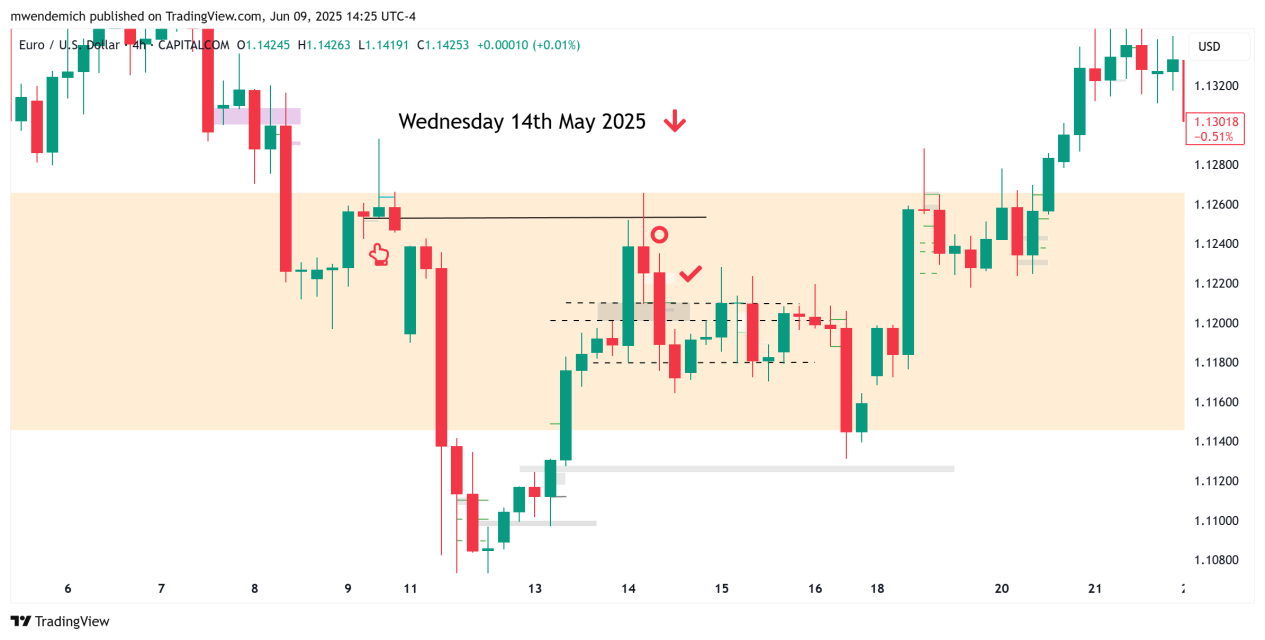This screenshot has height=640, width=1265.
Task: Click date label 21 on the time axis
Action: [1095, 589]
